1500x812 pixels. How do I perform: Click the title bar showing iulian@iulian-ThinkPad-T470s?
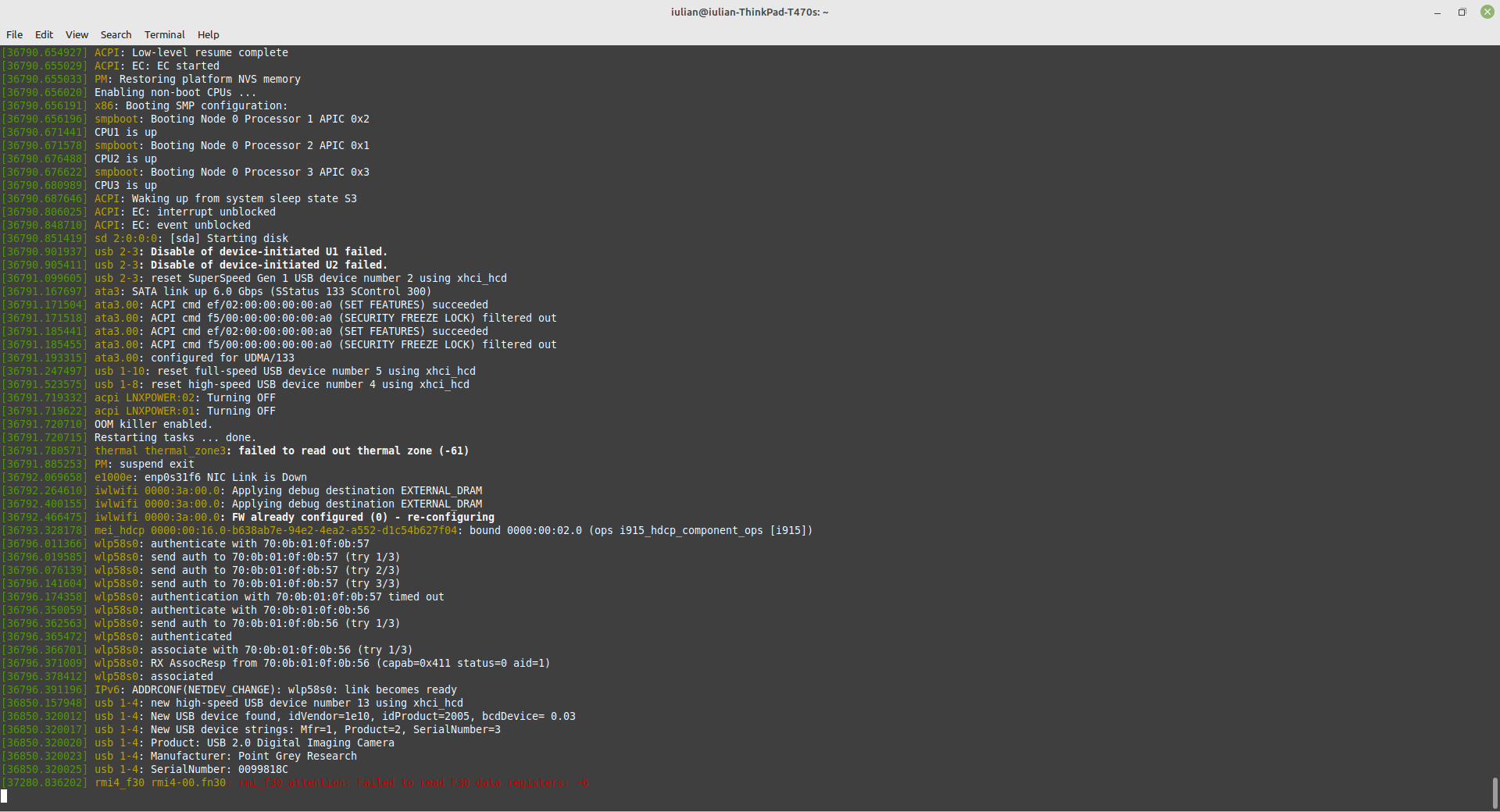(748, 12)
